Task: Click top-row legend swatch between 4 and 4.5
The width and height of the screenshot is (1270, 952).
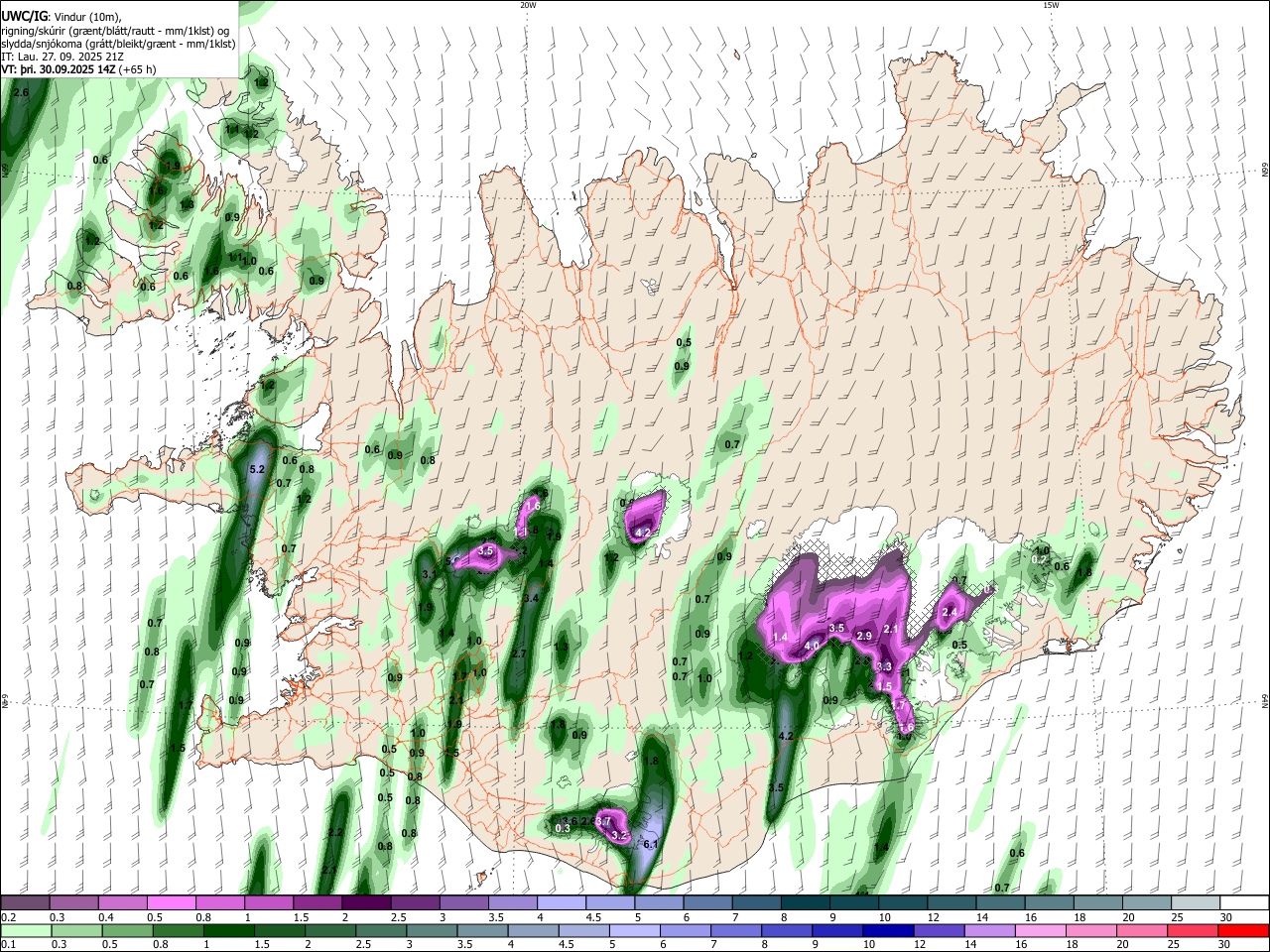Action: click(x=562, y=903)
